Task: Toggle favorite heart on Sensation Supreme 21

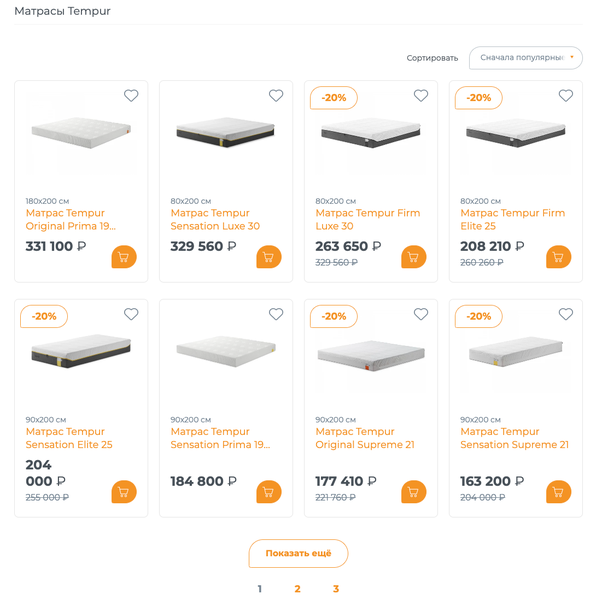Action: [x=566, y=314]
